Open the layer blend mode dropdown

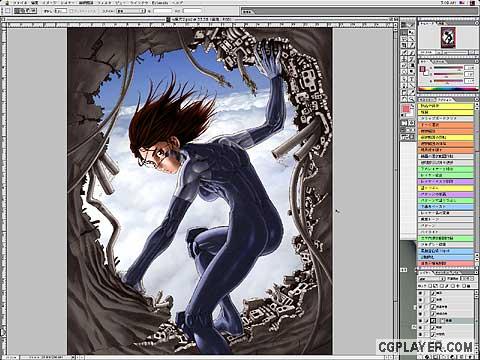point(432,279)
